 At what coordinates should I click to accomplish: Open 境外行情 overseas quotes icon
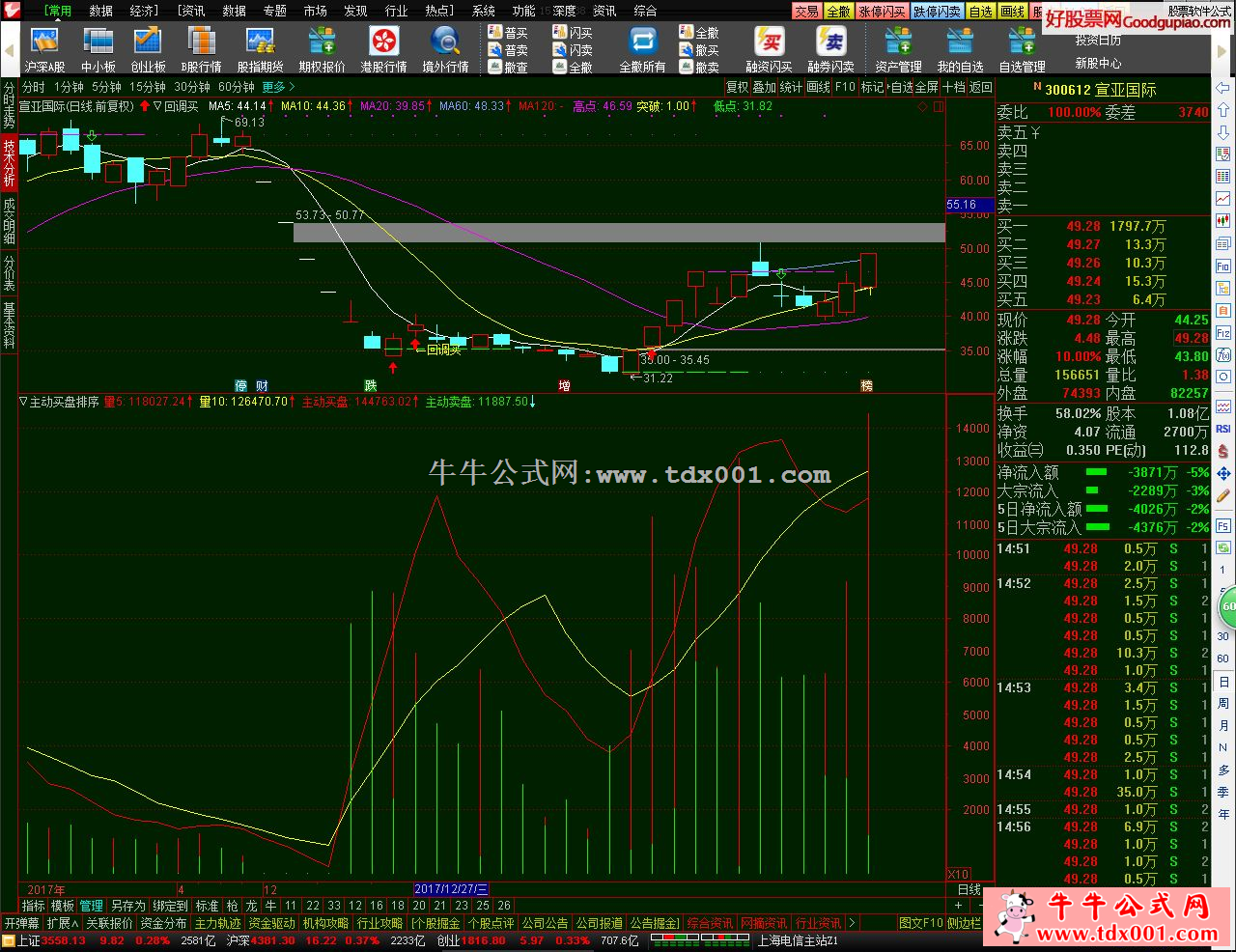click(x=445, y=50)
